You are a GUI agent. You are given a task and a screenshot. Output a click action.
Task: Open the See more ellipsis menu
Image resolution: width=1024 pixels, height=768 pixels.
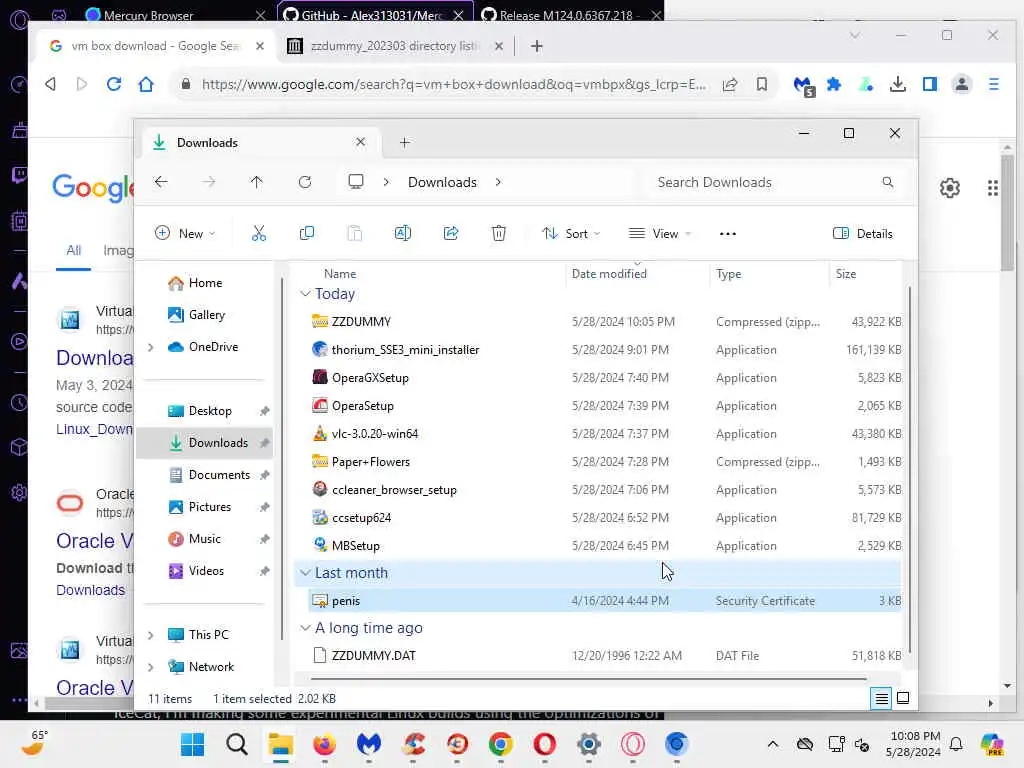coord(728,234)
